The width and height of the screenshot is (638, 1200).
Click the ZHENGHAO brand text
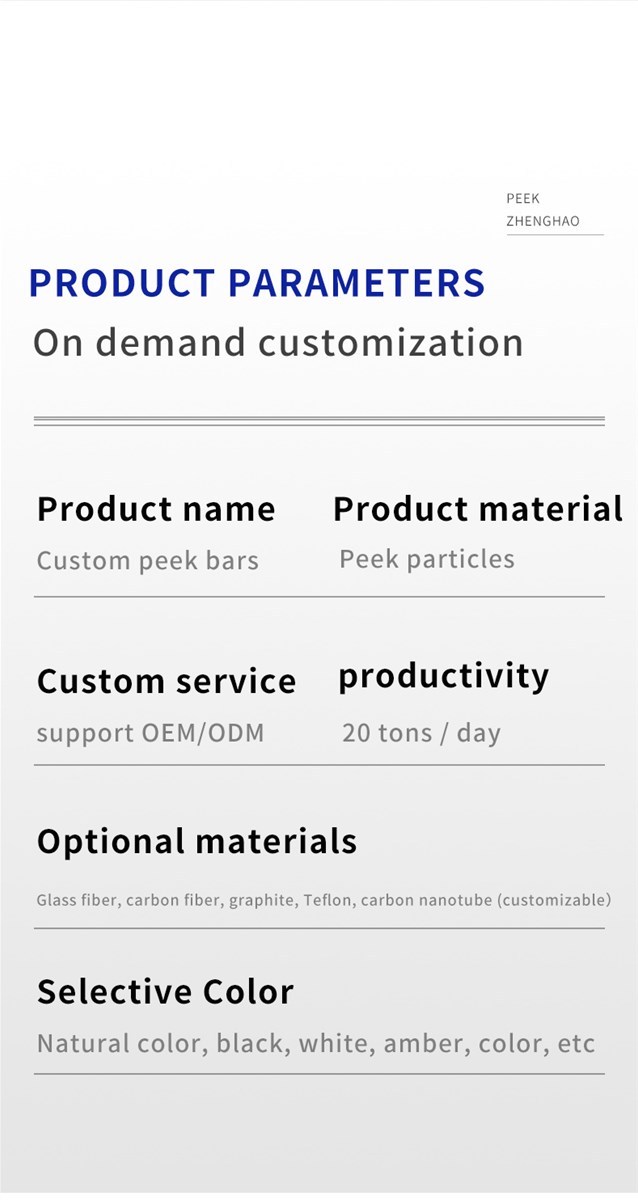click(x=543, y=221)
